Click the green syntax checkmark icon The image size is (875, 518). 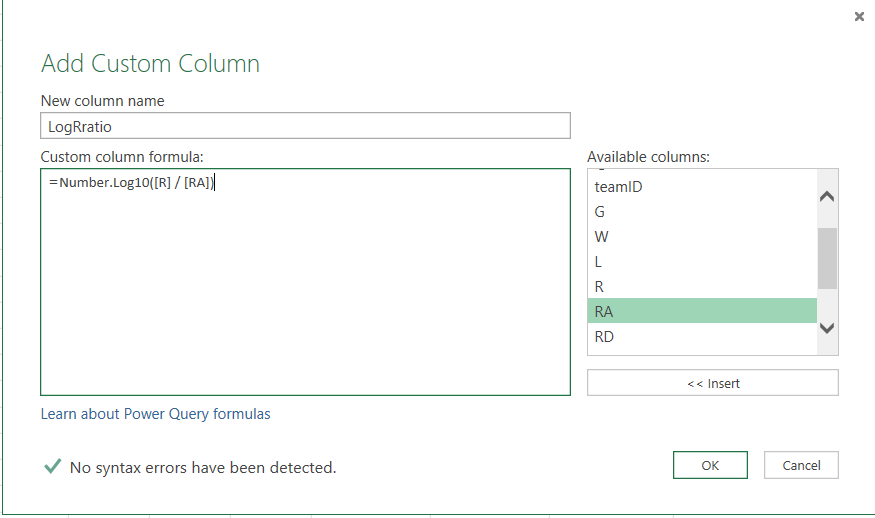(x=52, y=466)
